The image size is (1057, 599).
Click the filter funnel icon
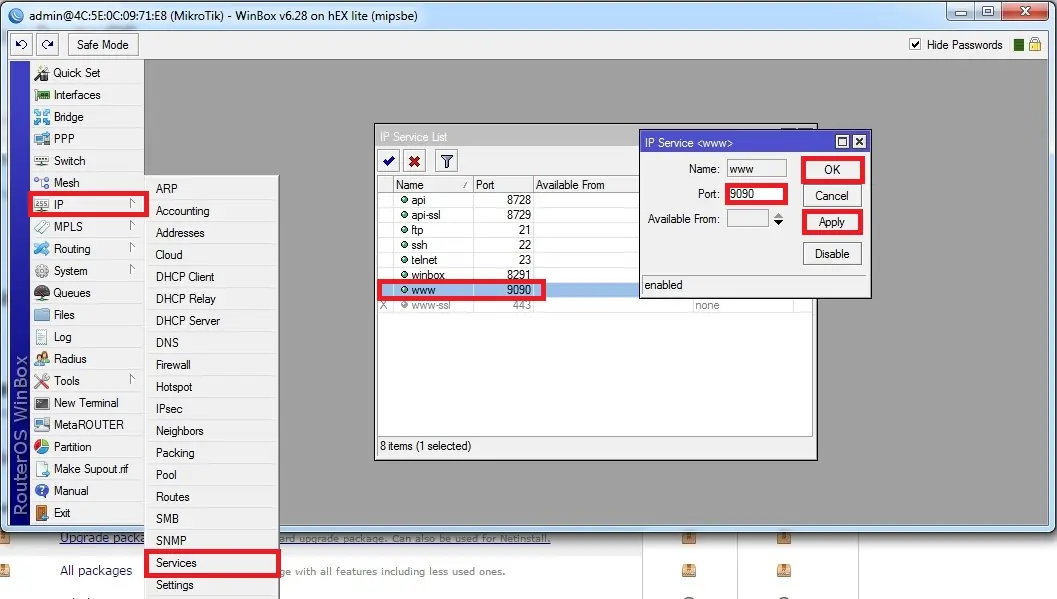coord(446,161)
